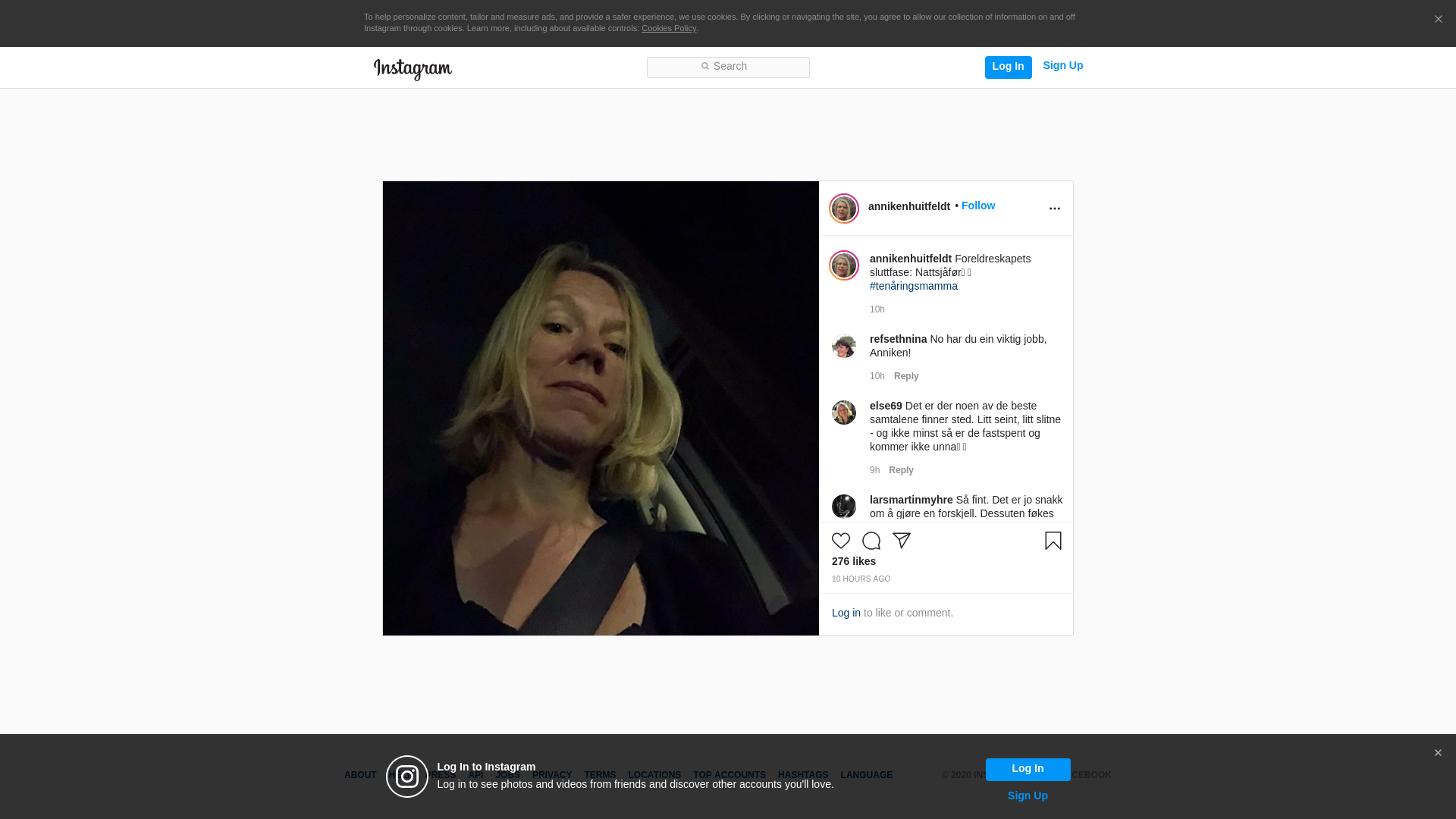Click Log In button in bottom banner

1028,769
